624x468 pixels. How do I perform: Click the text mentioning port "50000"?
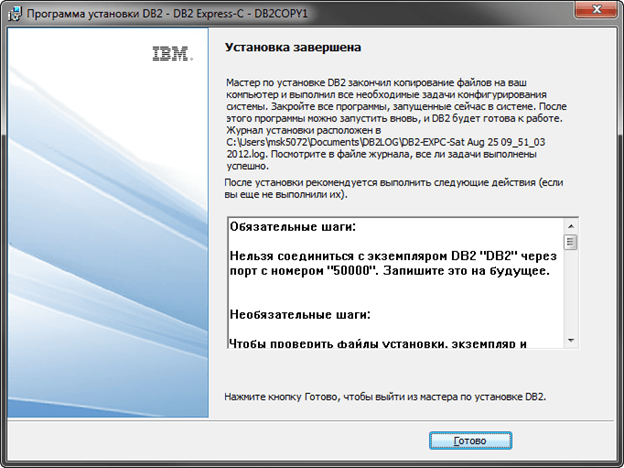(393, 263)
